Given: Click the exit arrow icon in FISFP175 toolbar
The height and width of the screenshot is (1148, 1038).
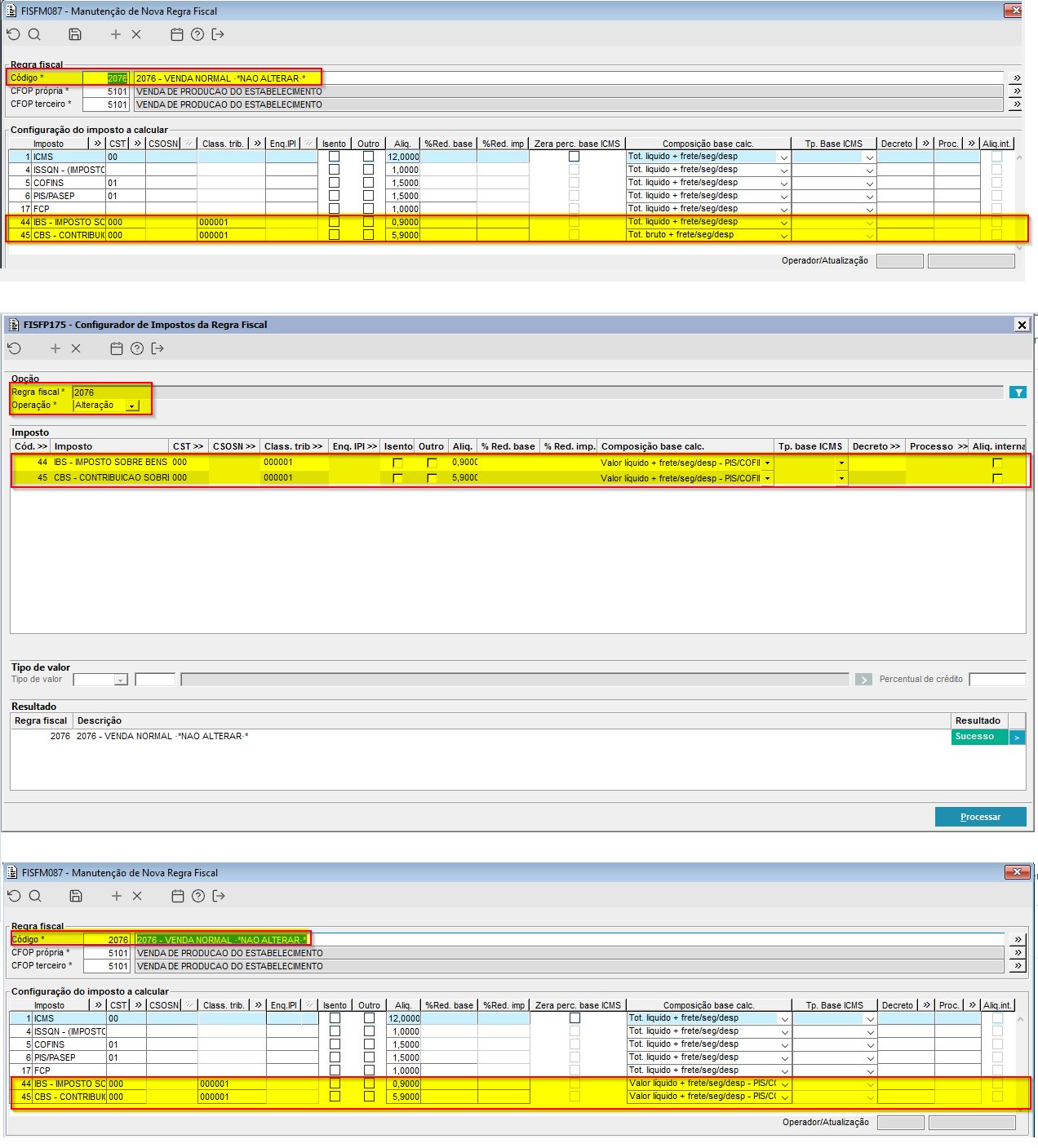Looking at the screenshot, I should (x=157, y=348).
